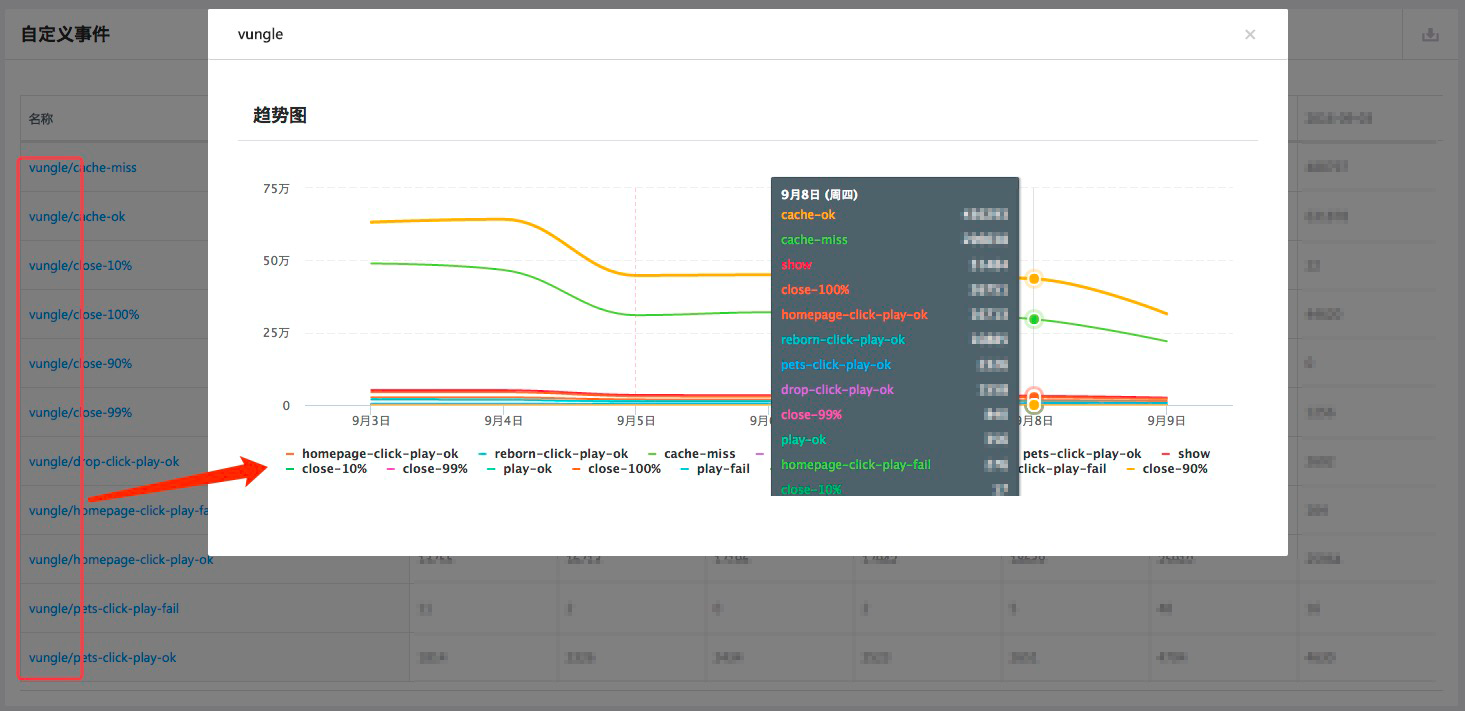Open vungle/cache-ok link in background table
The width and height of the screenshot is (1465, 711).
77,217
